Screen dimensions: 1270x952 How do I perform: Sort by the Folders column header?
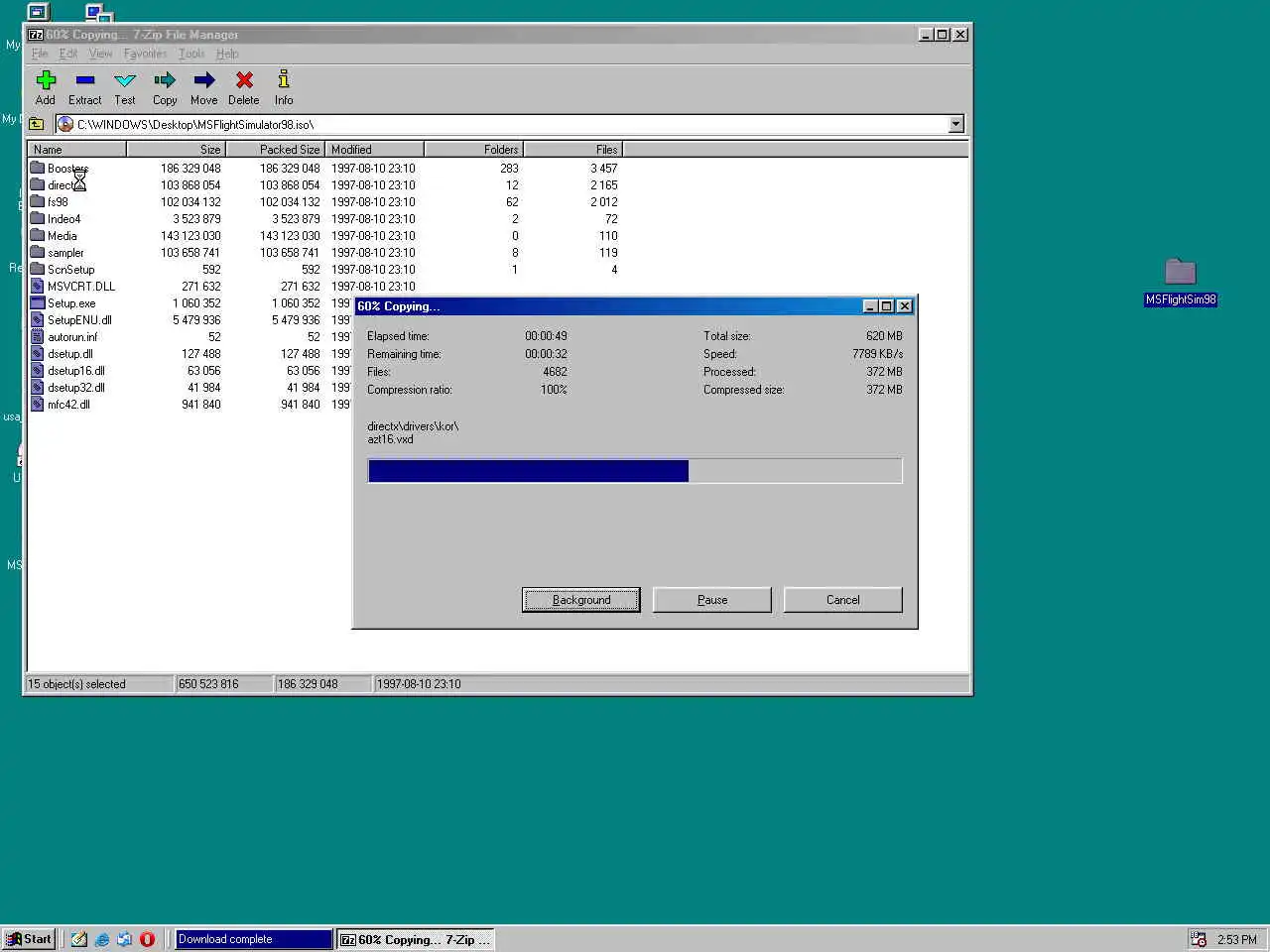474,150
